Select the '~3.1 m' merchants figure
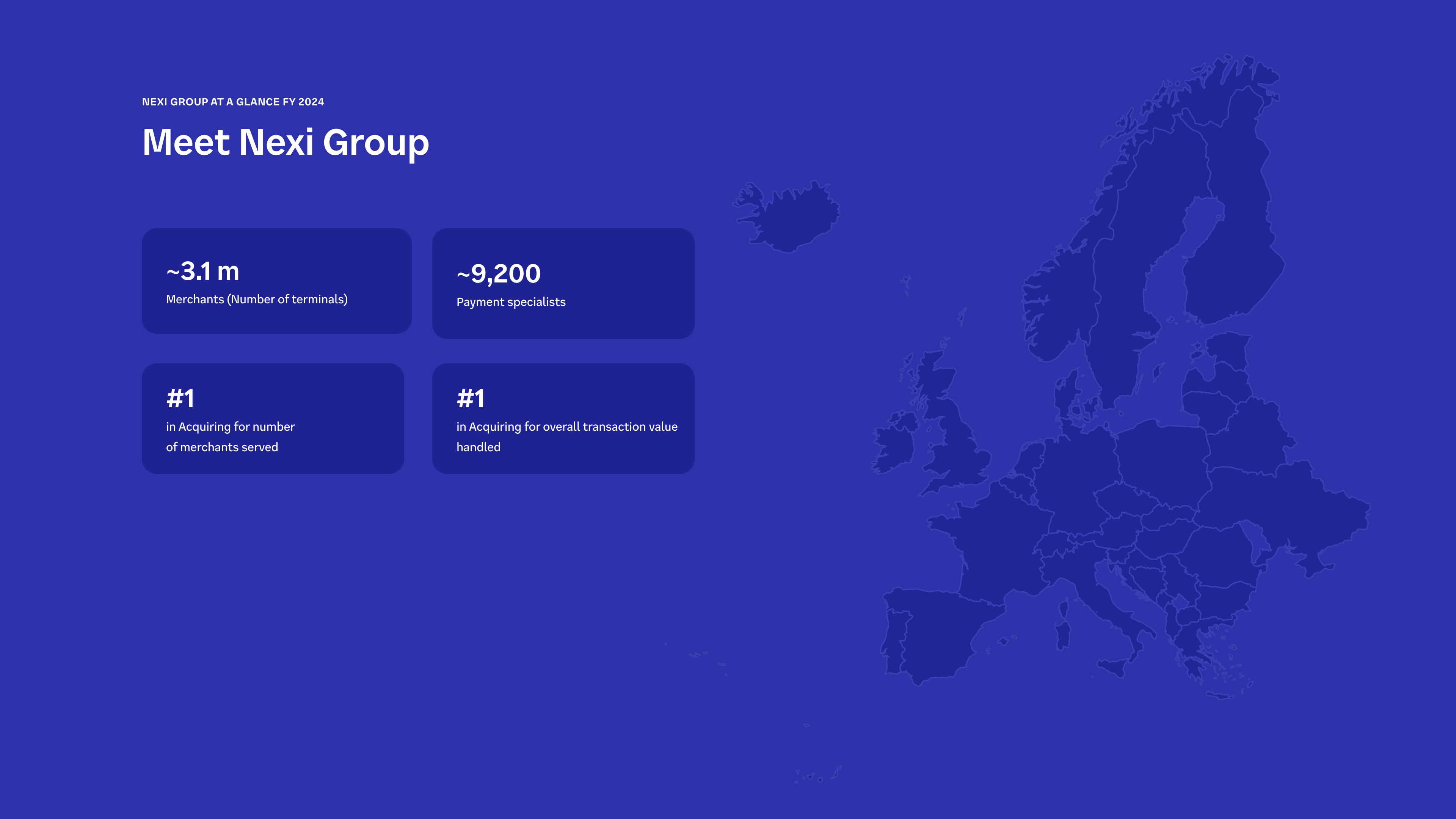Image resolution: width=1456 pixels, height=819 pixels. point(203,271)
